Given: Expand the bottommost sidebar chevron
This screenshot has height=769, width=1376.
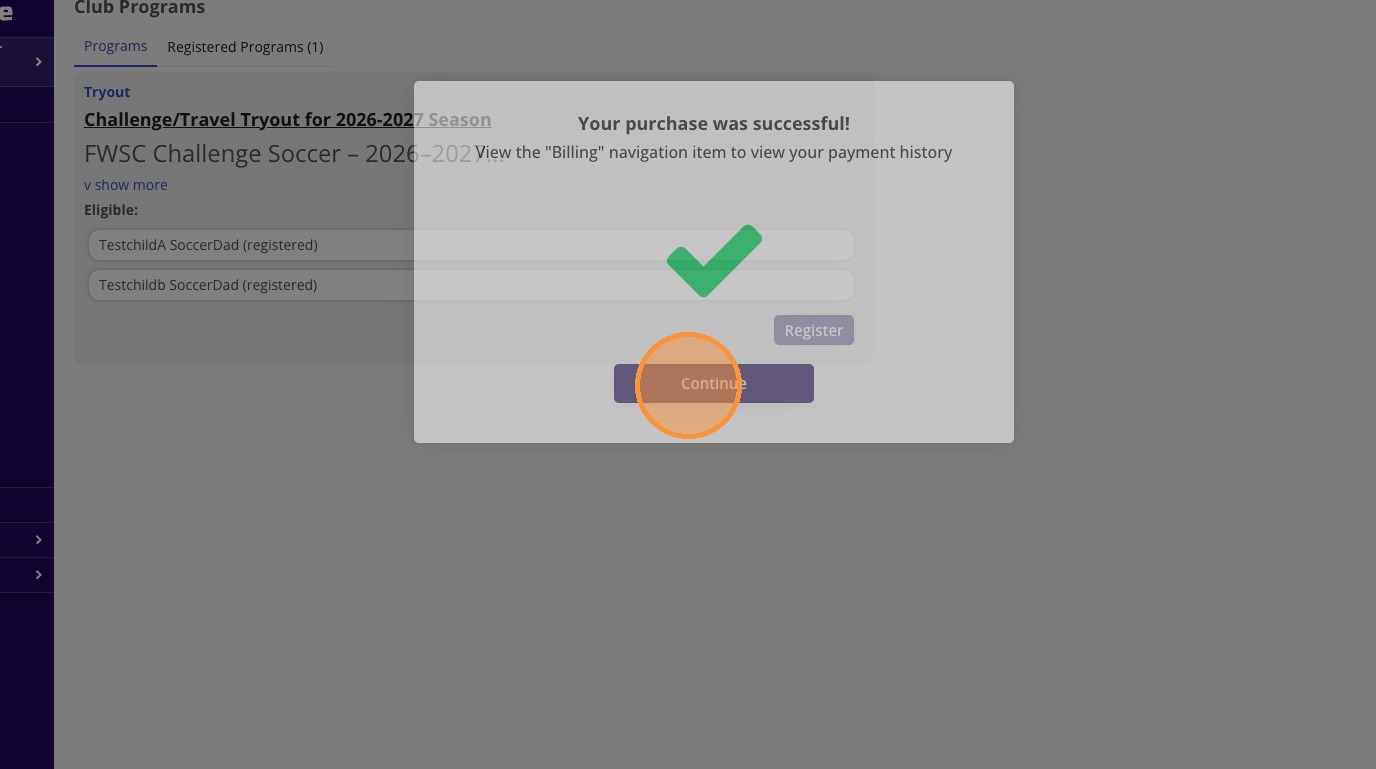Looking at the screenshot, I should (x=38, y=575).
